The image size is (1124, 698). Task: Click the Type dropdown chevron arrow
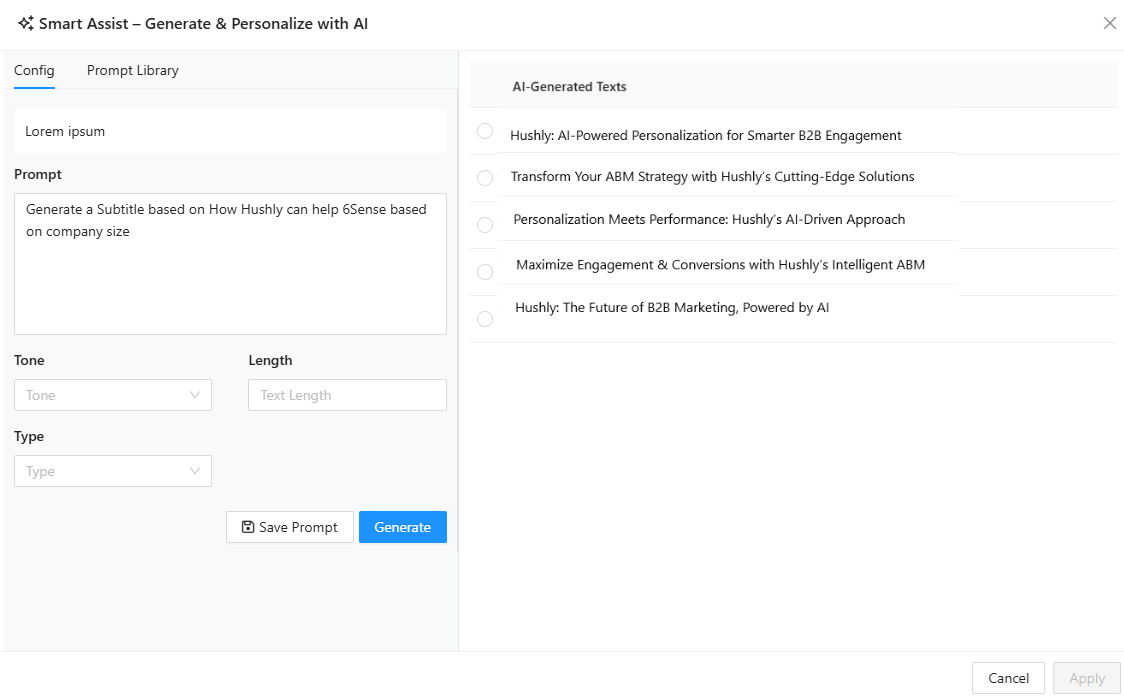point(194,471)
